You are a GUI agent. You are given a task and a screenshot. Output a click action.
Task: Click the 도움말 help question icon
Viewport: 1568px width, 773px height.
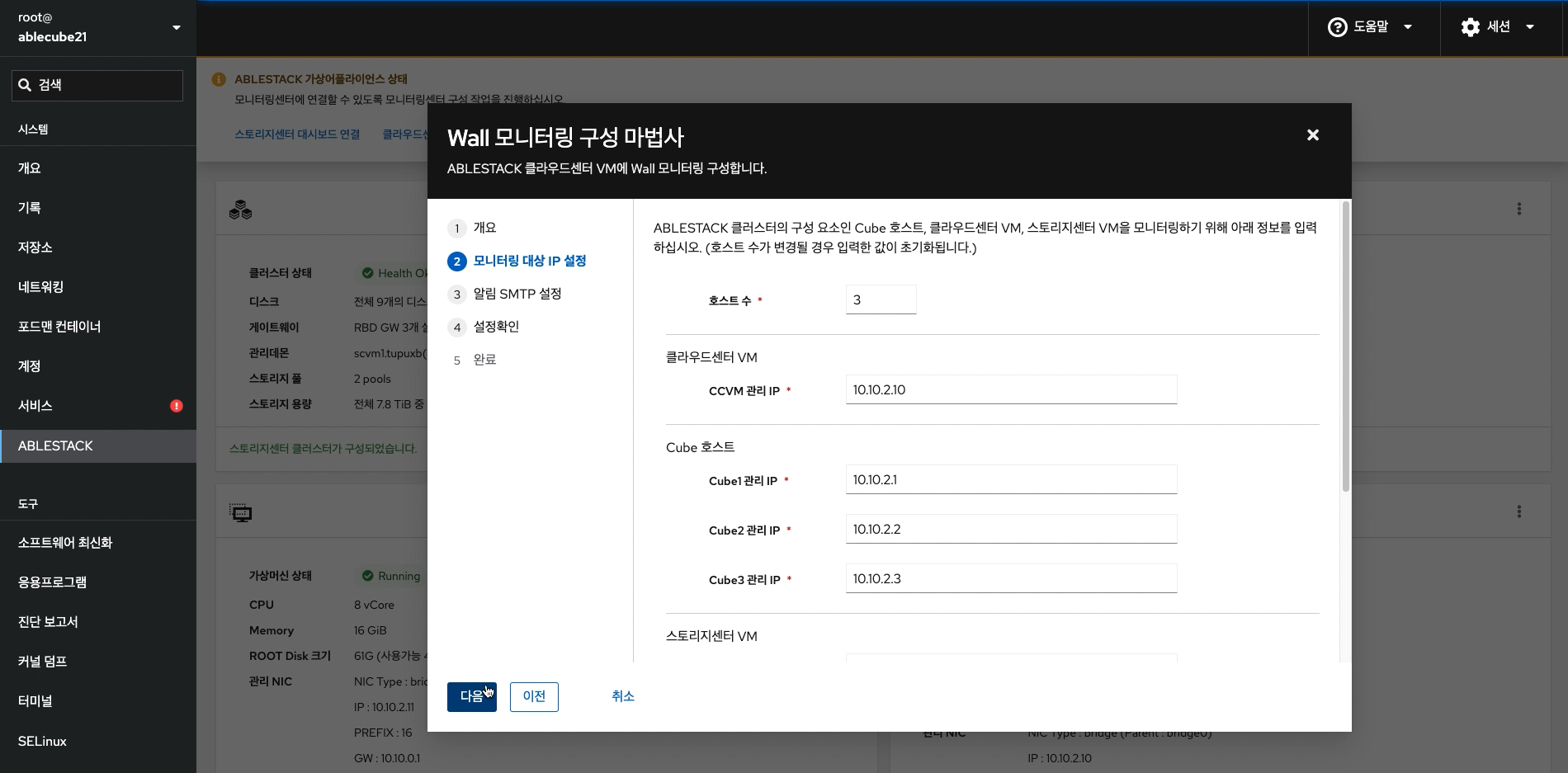(x=1337, y=27)
